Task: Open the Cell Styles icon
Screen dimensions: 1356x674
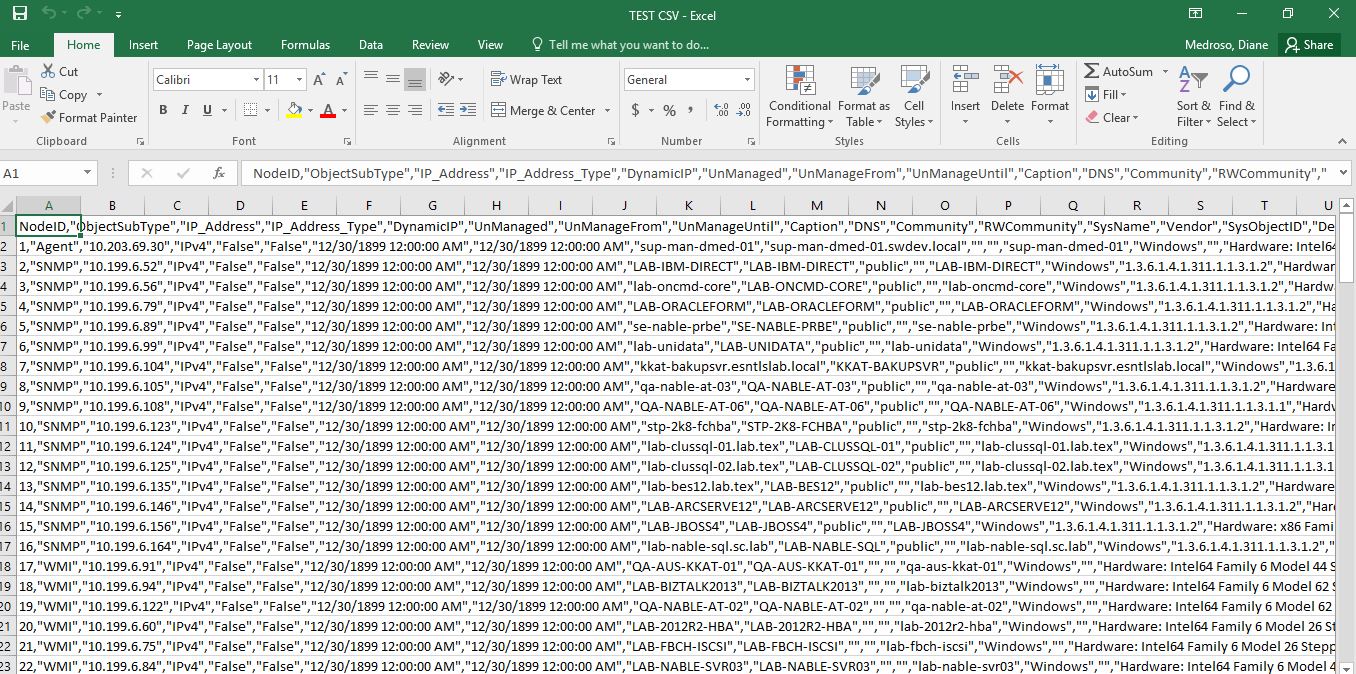Action: pos(914,81)
